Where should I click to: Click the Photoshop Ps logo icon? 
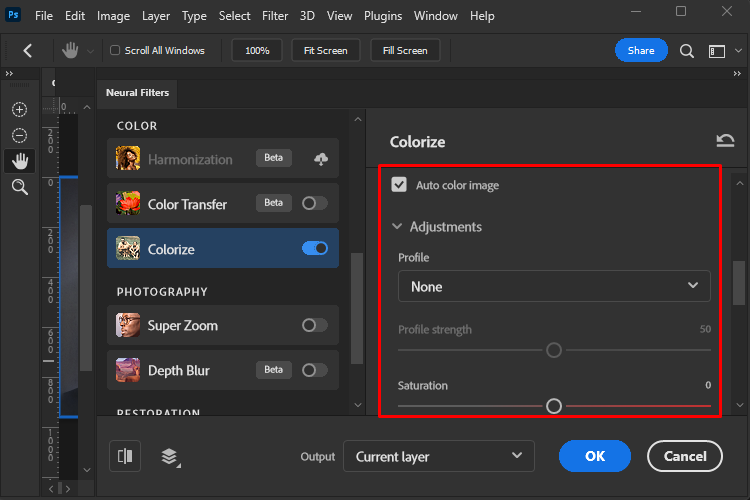coord(13,15)
